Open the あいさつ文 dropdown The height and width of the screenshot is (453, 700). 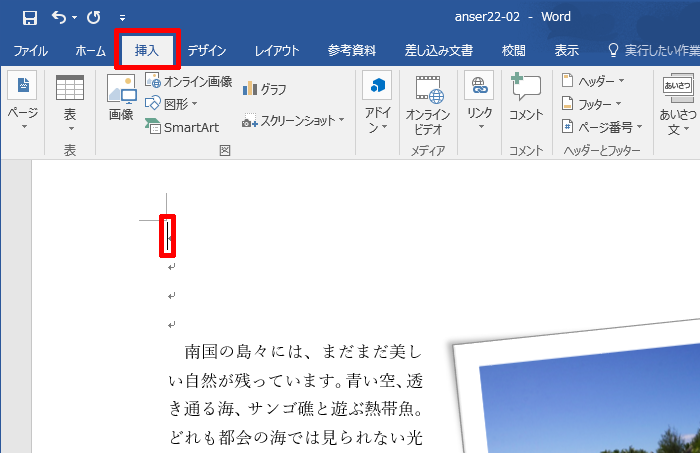click(678, 105)
